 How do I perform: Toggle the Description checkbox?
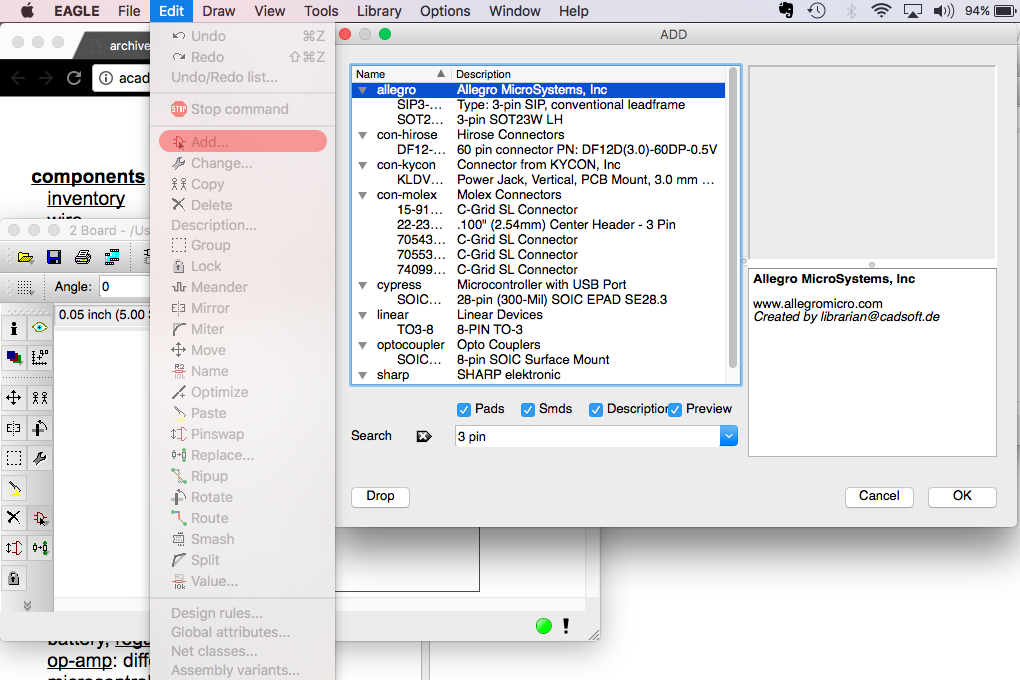(x=596, y=409)
